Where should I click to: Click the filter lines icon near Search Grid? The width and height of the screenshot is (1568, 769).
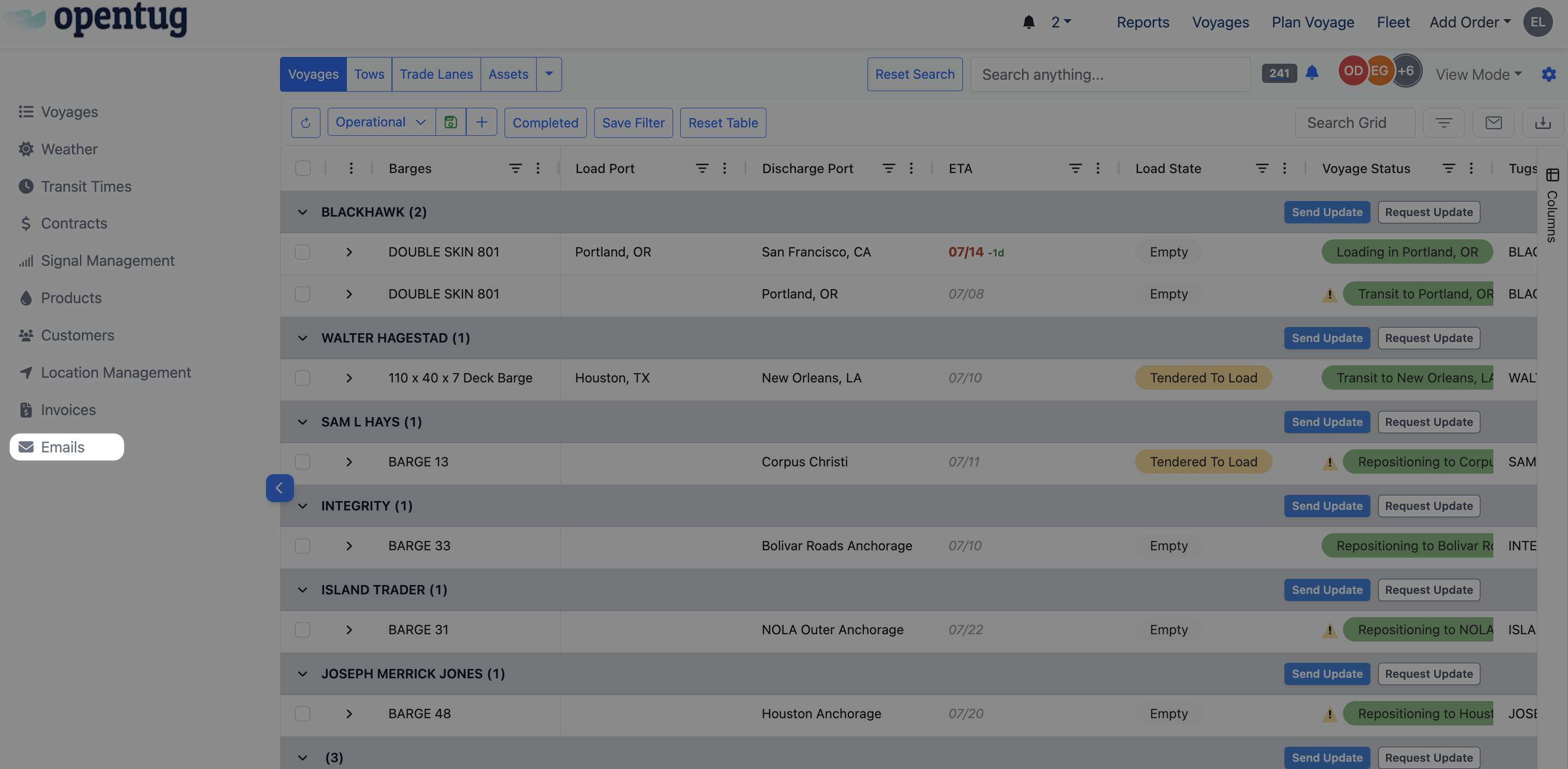(1444, 123)
